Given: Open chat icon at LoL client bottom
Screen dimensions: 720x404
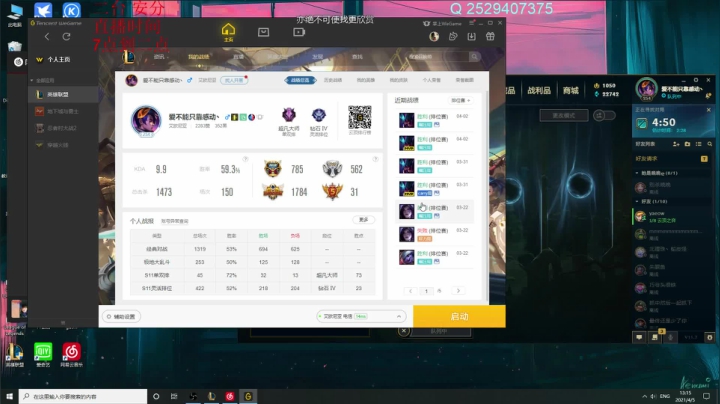Looking at the screenshot, I should [639, 337].
